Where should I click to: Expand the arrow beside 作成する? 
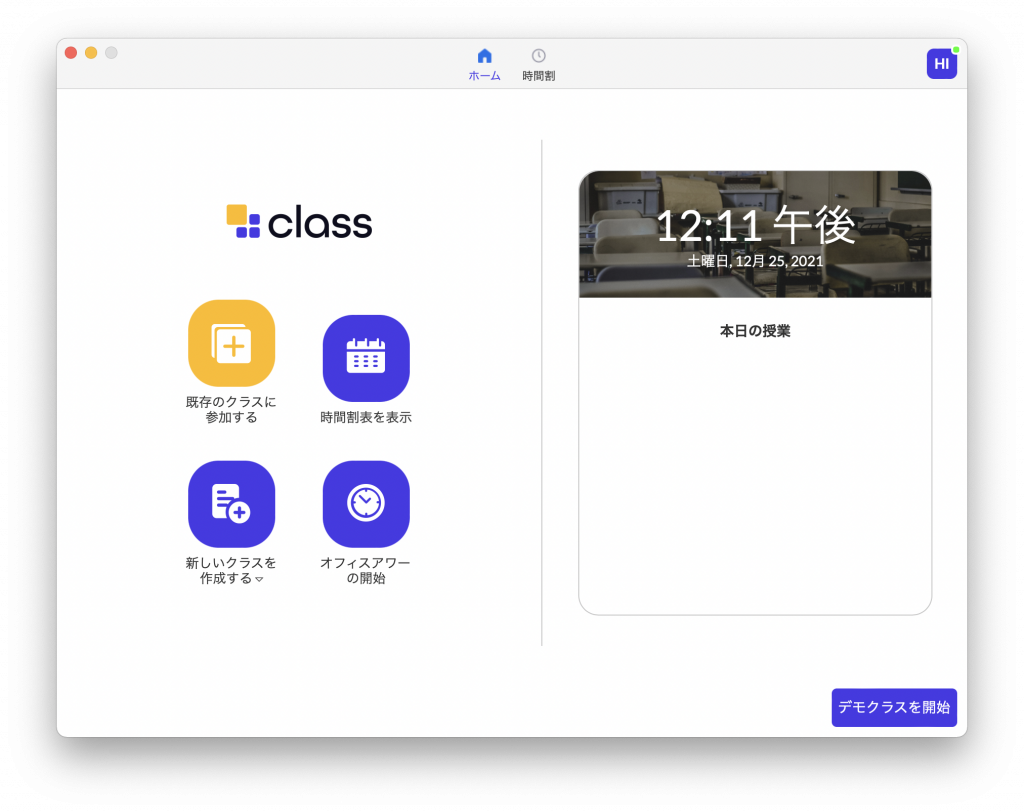coord(259,579)
